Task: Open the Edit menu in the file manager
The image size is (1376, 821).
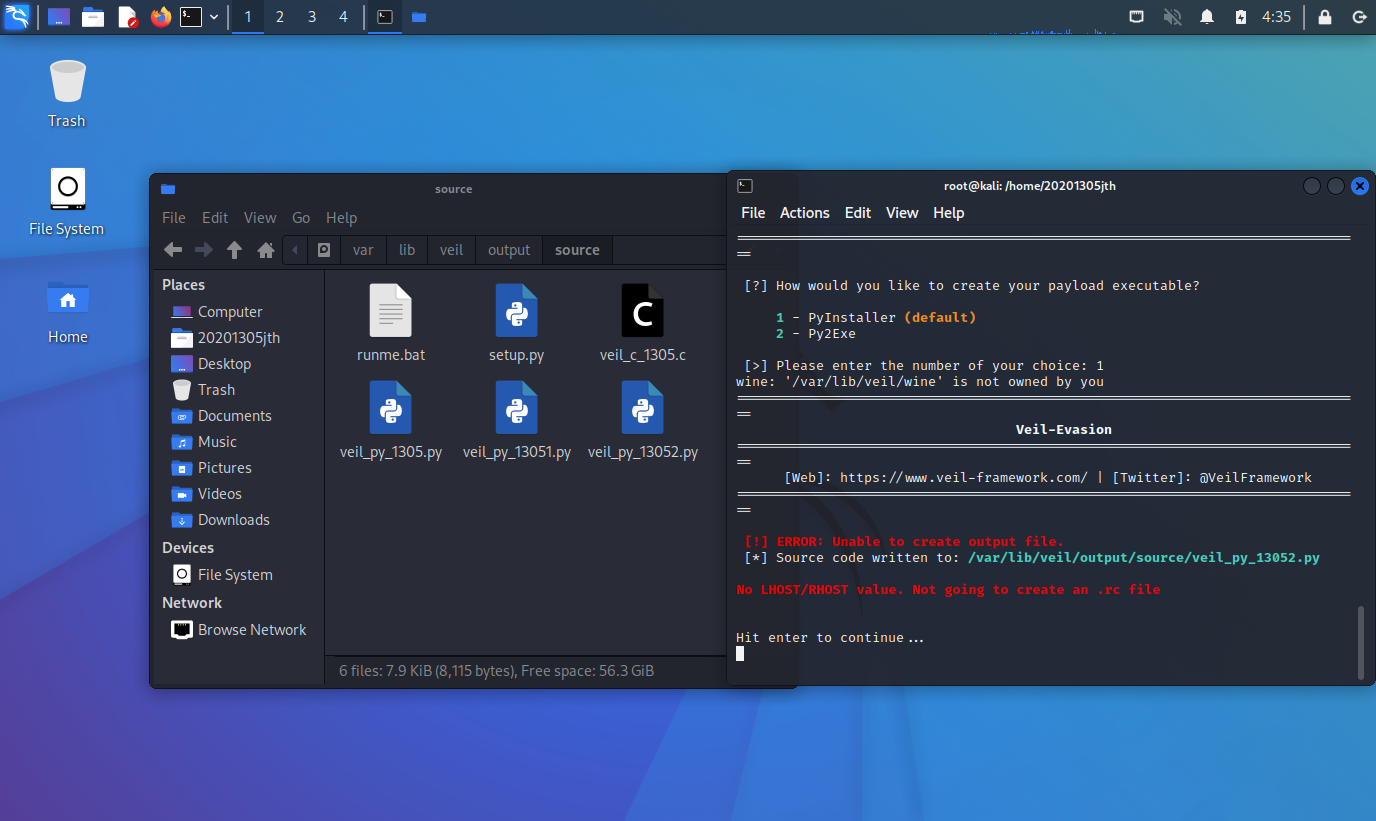Action: 215,218
